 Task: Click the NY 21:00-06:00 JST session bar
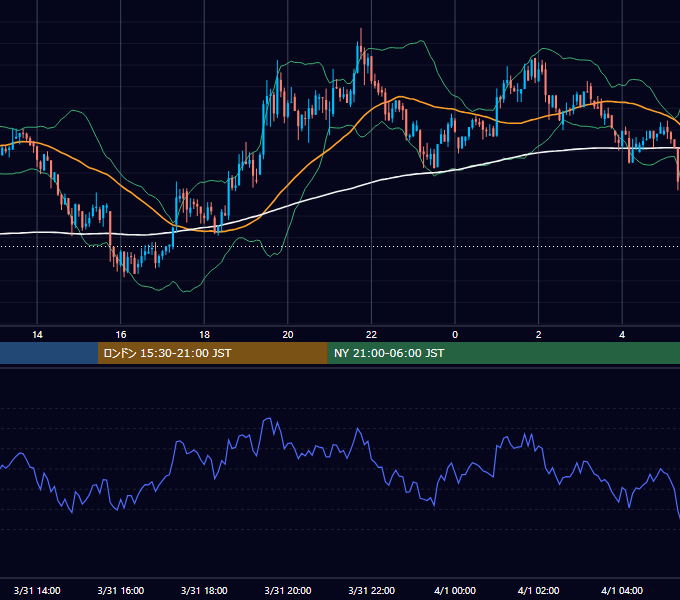(x=503, y=353)
